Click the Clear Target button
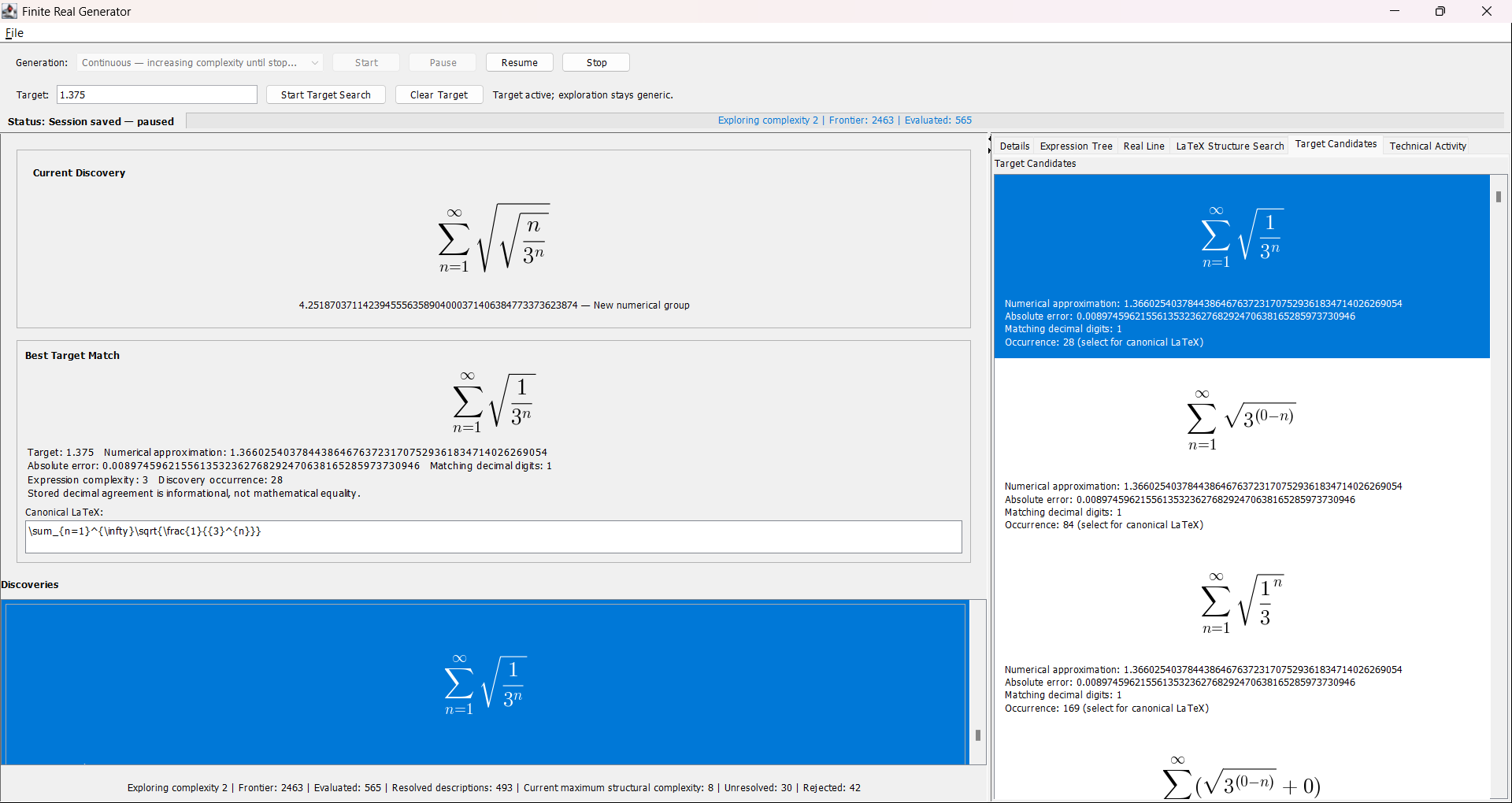The image size is (1512, 803). pyautogui.click(x=439, y=94)
